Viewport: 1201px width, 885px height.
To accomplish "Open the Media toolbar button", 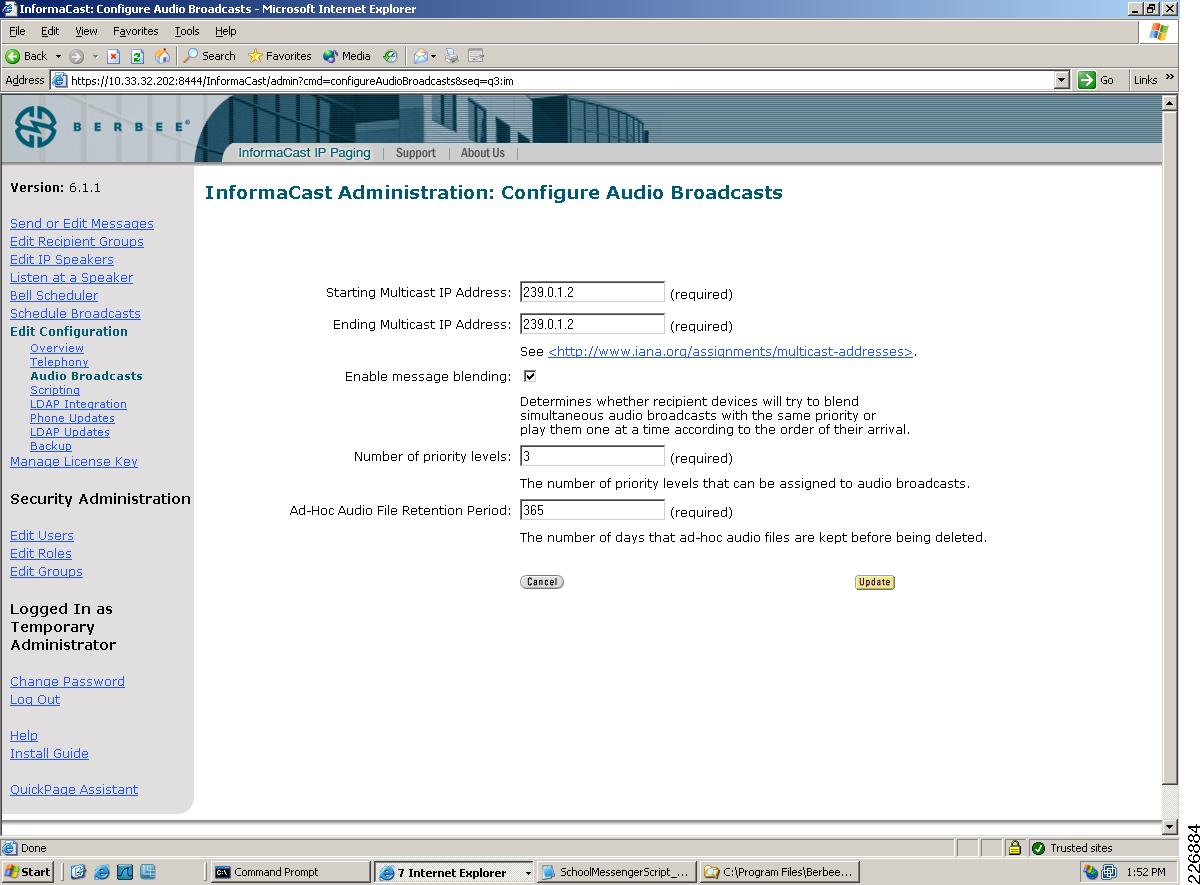I will point(346,56).
